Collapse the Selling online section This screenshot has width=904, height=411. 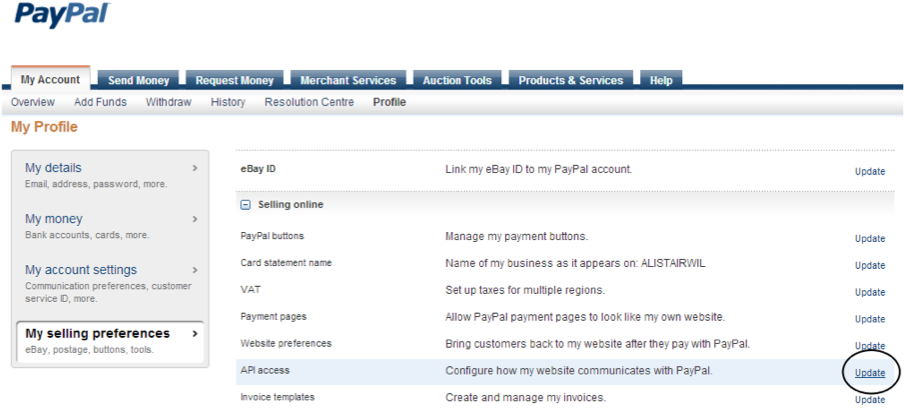pos(246,205)
